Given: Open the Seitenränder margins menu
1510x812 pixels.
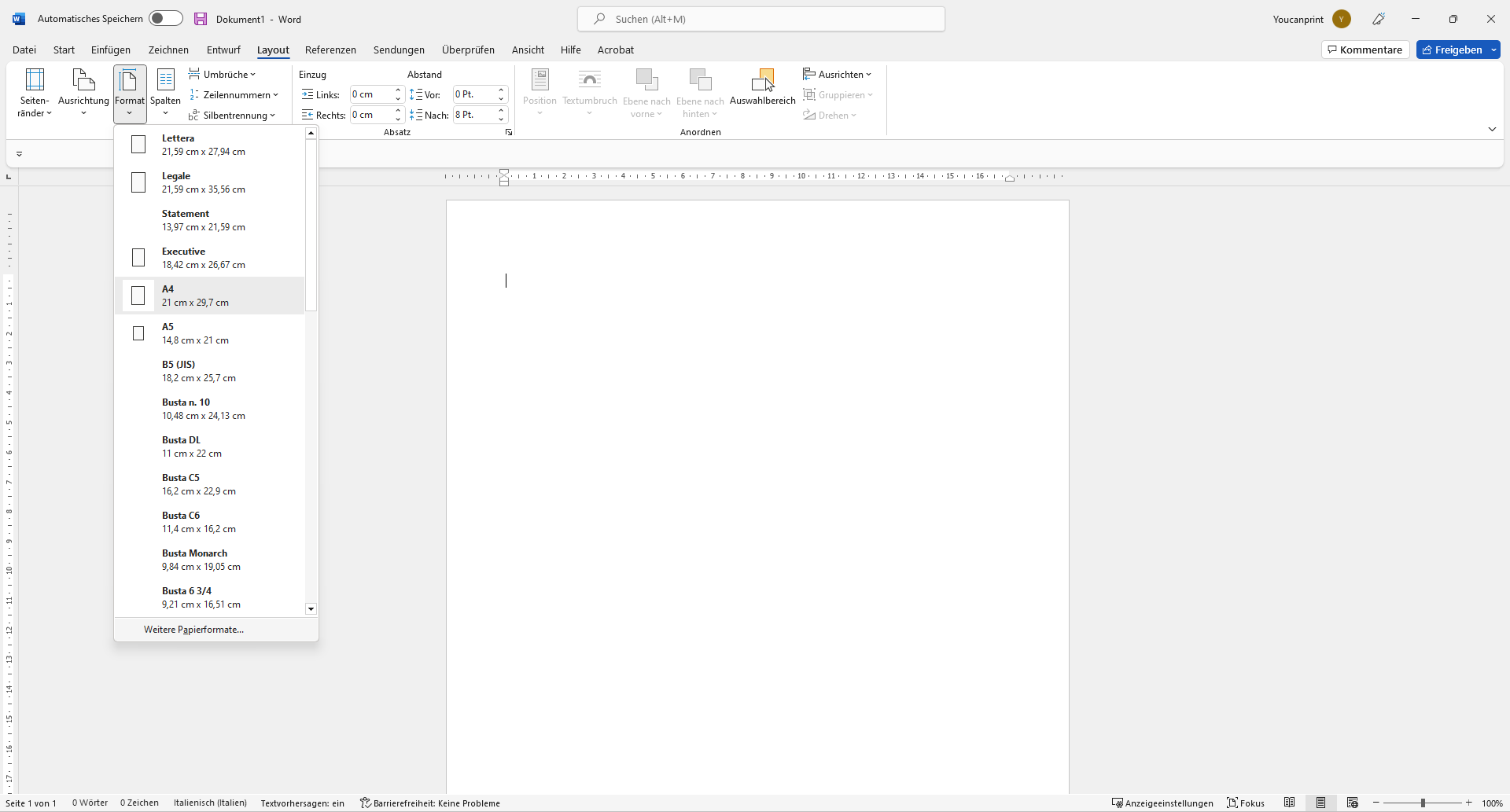Looking at the screenshot, I should [x=35, y=93].
